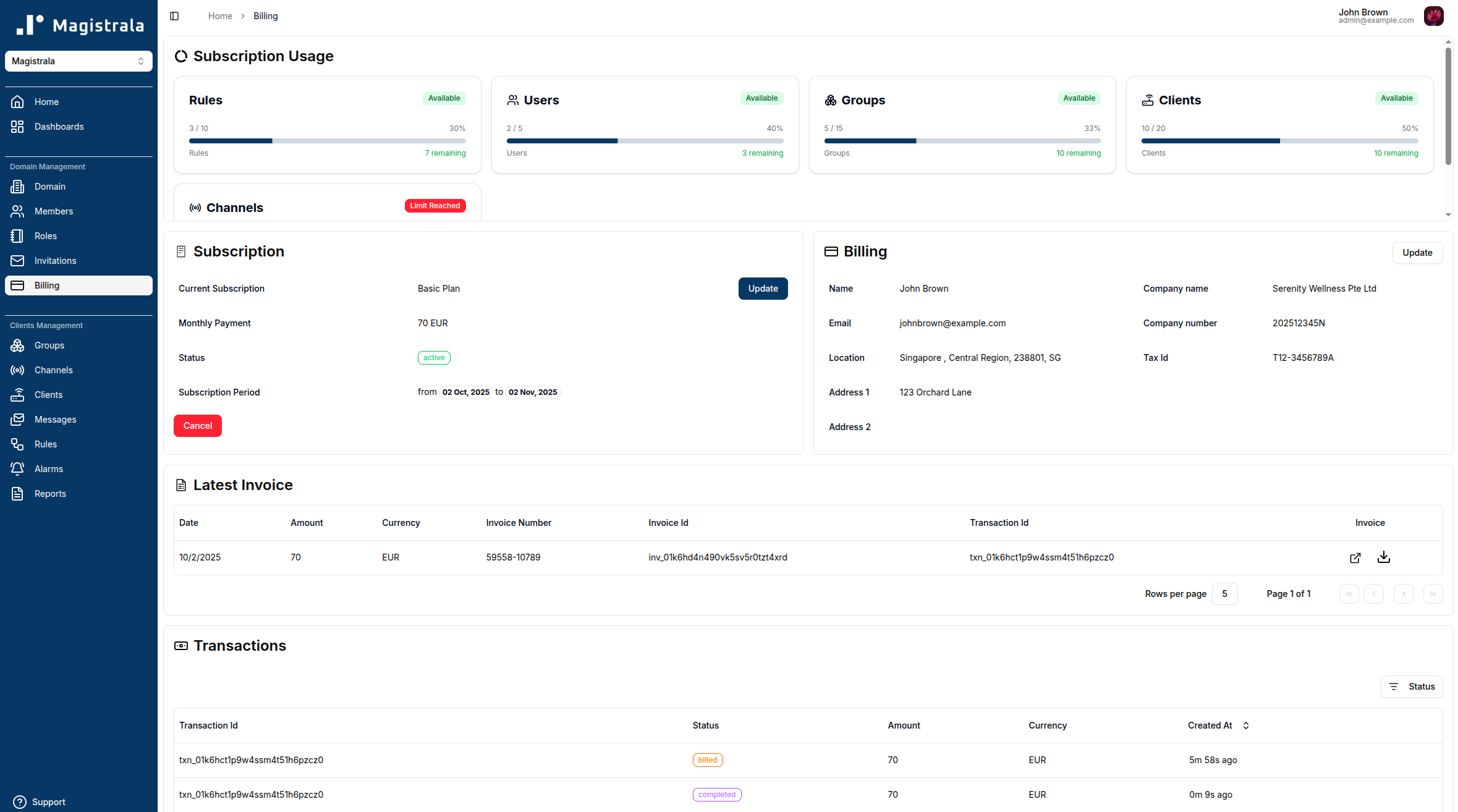Select the Alarms icon in the sidebar
The image size is (1458, 812).
click(x=17, y=468)
